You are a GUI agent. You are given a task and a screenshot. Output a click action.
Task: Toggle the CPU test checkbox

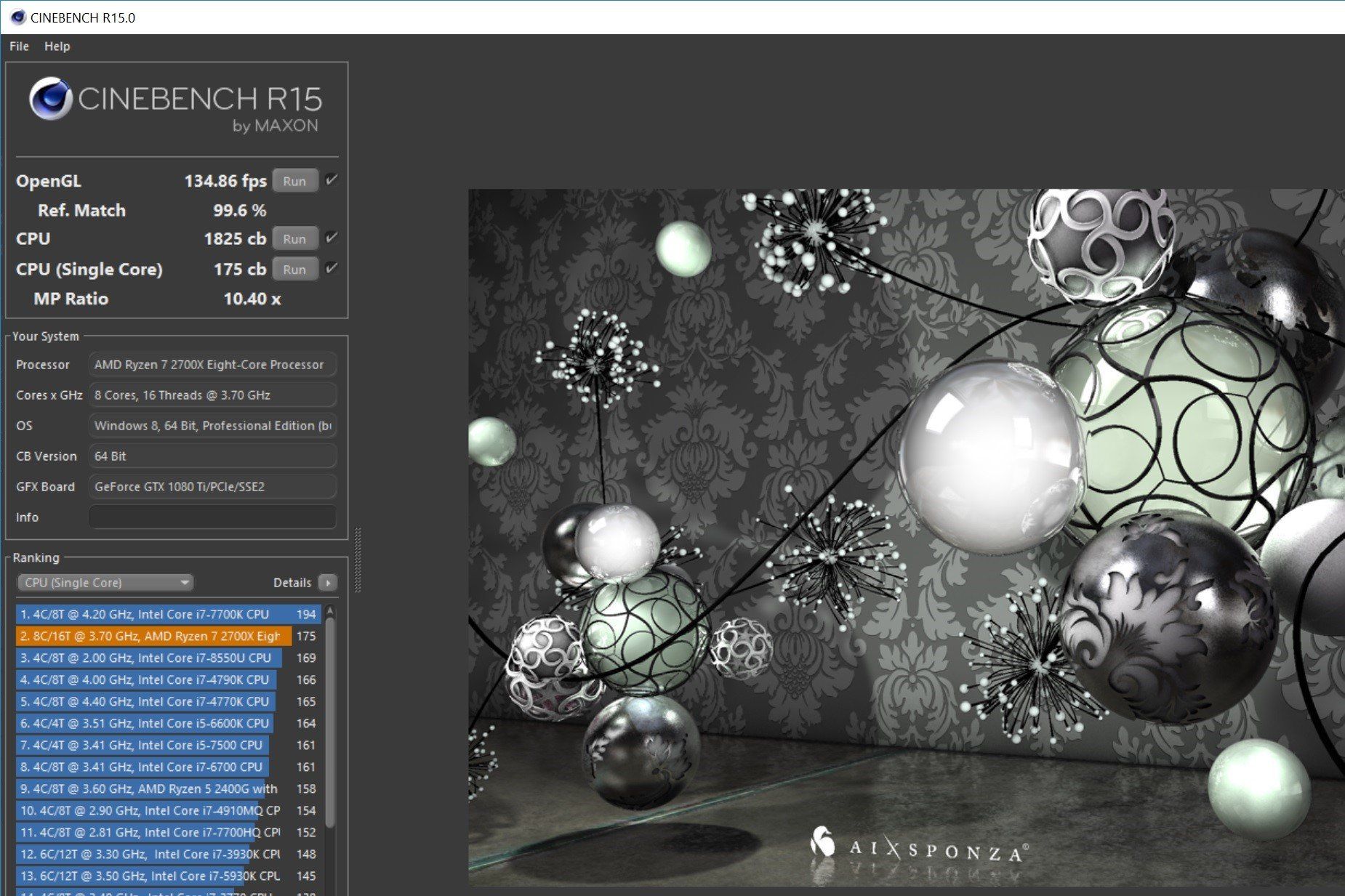coord(332,237)
